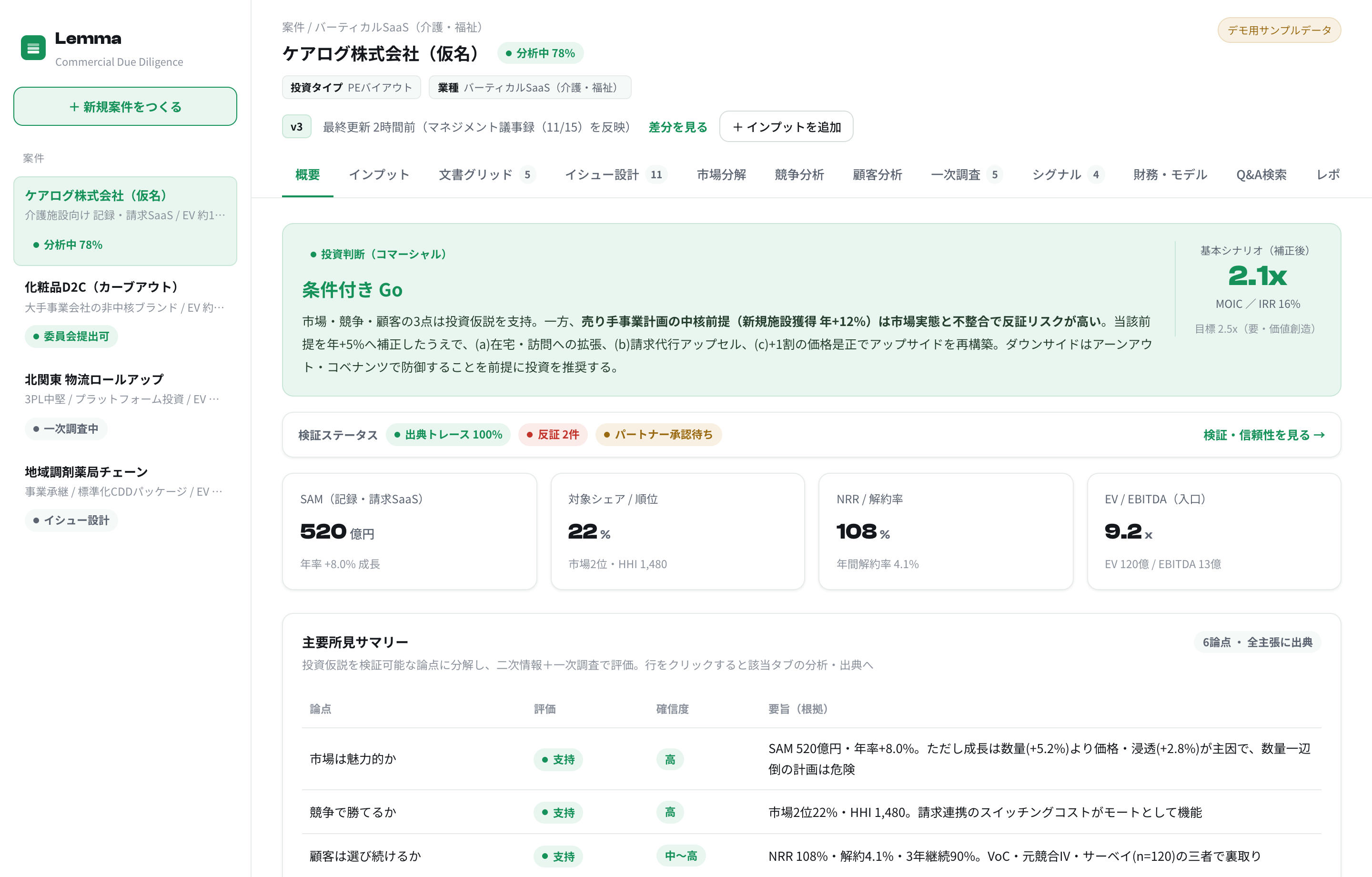Click the 2.1x MOIC scenario value
The height and width of the screenshot is (877, 1372).
click(1258, 276)
